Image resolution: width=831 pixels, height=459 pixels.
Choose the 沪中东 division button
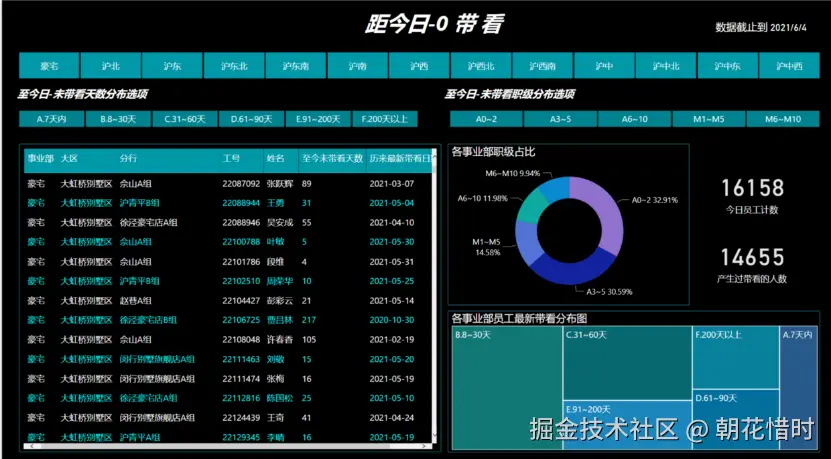[x=728, y=66]
